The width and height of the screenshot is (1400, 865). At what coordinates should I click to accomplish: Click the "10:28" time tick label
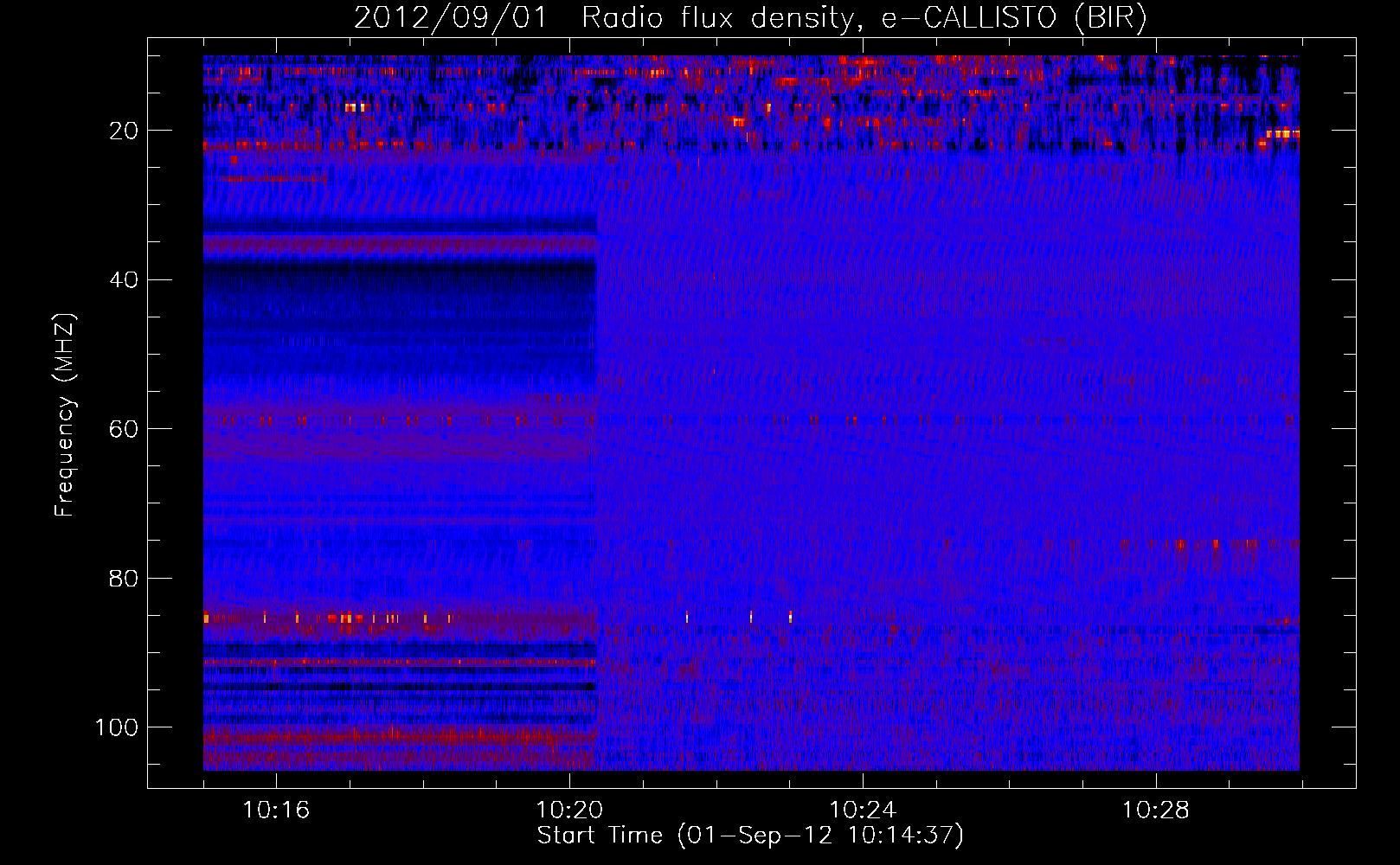pyautogui.click(x=1156, y=811)
